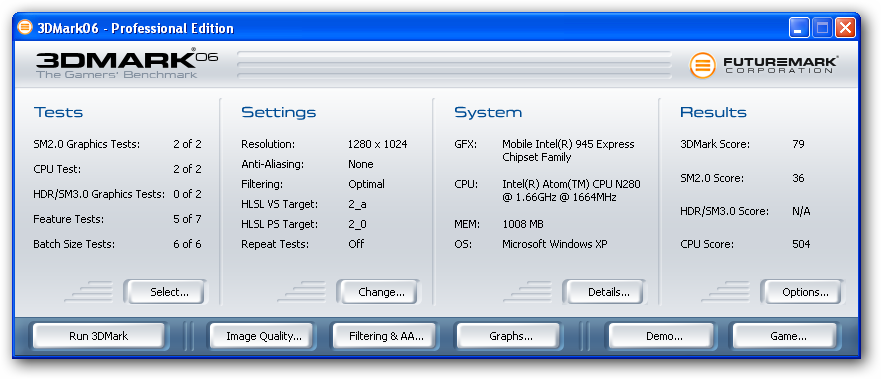Click the Tests section heading

tap(58, 112)
